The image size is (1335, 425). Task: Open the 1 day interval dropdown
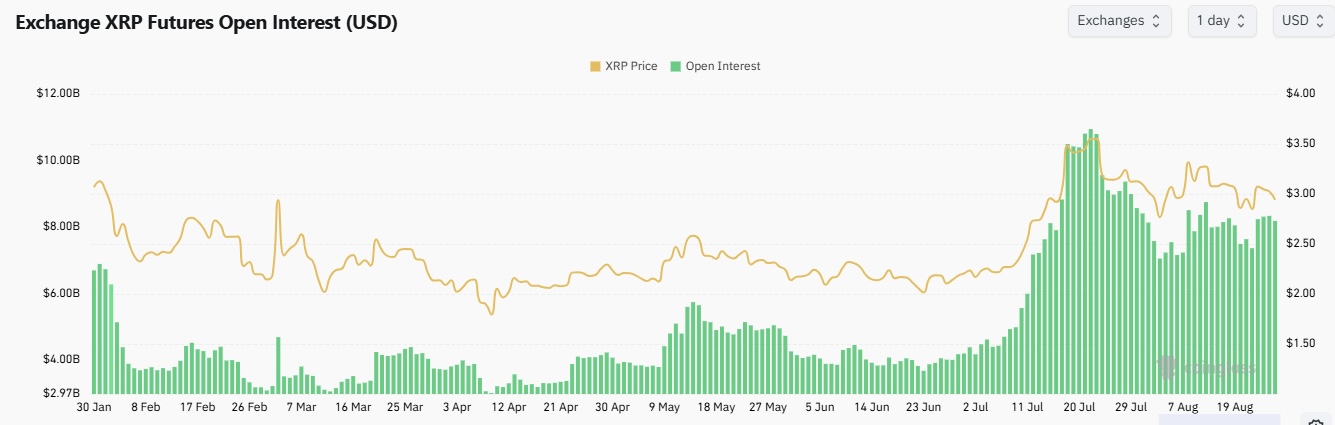click(x=1222, y=20)
